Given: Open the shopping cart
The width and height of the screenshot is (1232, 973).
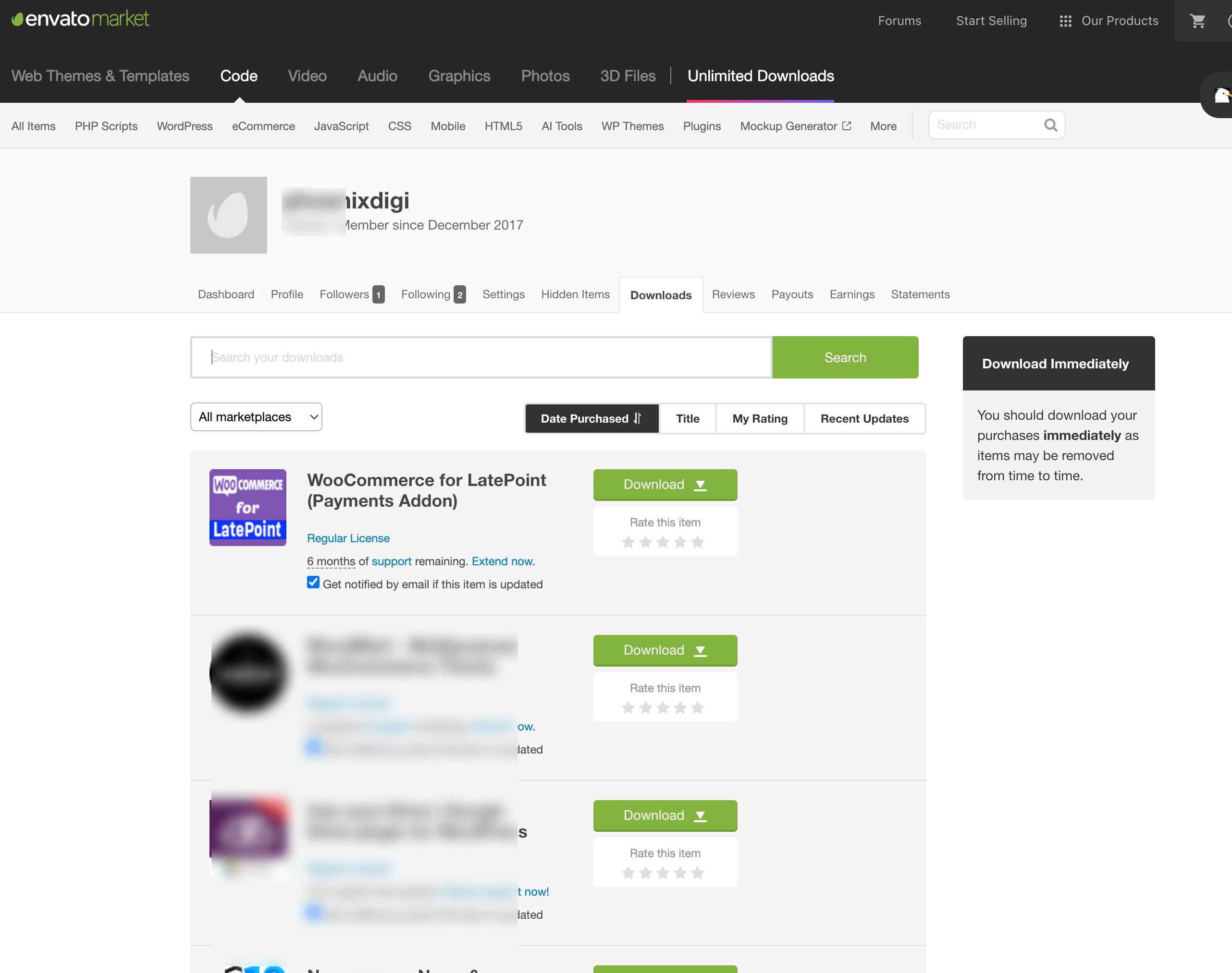Looking at the screenshot, I should pos(1197,21).
